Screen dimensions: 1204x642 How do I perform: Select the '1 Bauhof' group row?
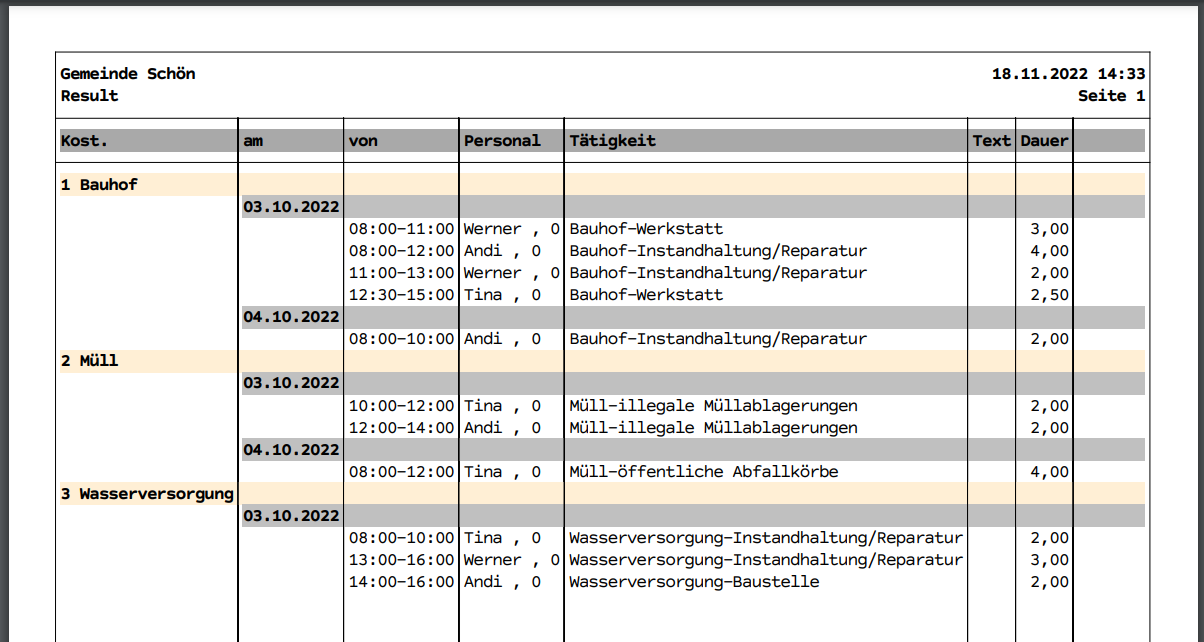(99, 185)
